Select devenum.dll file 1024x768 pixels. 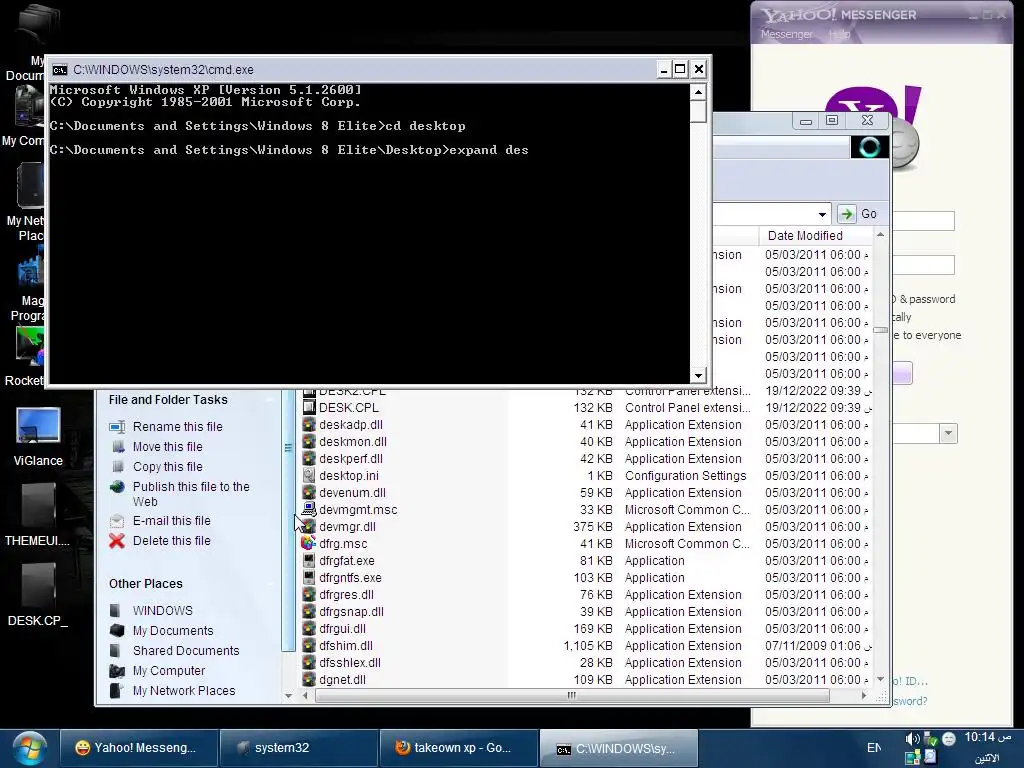(352, 492)
